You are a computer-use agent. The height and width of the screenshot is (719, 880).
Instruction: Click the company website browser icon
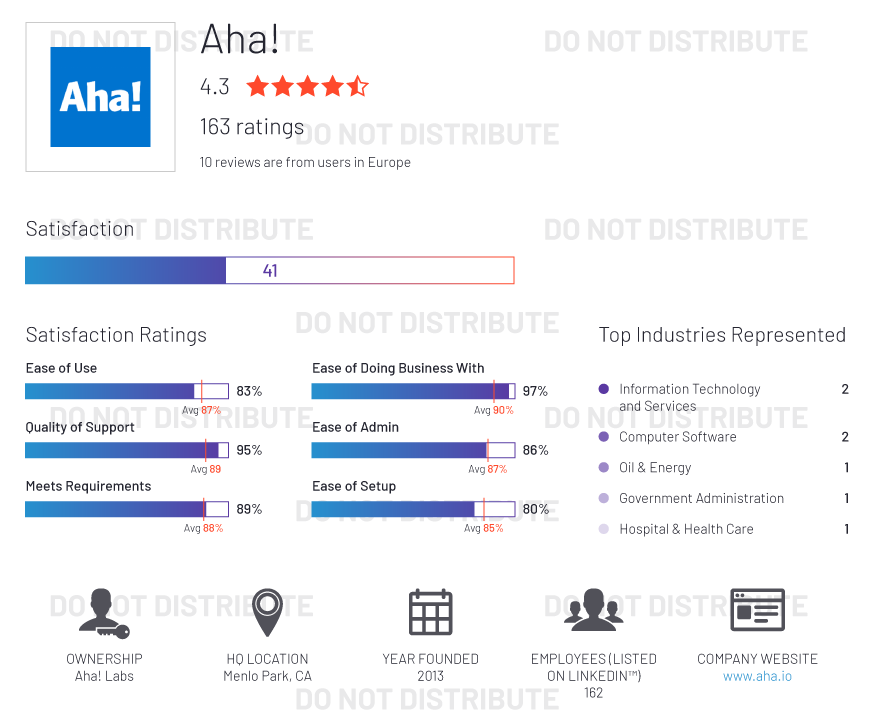pos(757,610)
